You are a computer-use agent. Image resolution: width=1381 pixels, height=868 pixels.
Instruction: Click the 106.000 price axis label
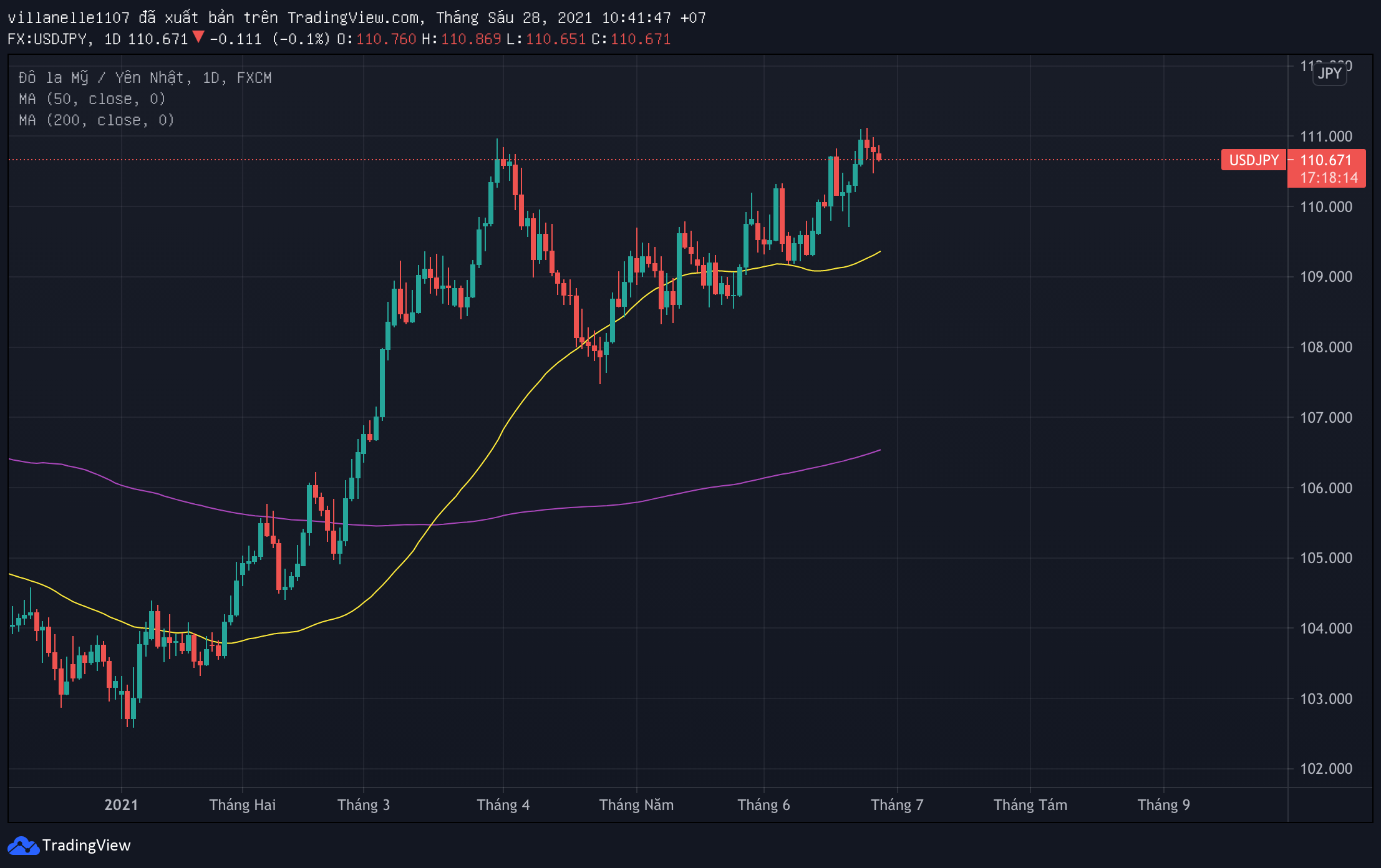pyautogui.click(x=1326, y=488)
